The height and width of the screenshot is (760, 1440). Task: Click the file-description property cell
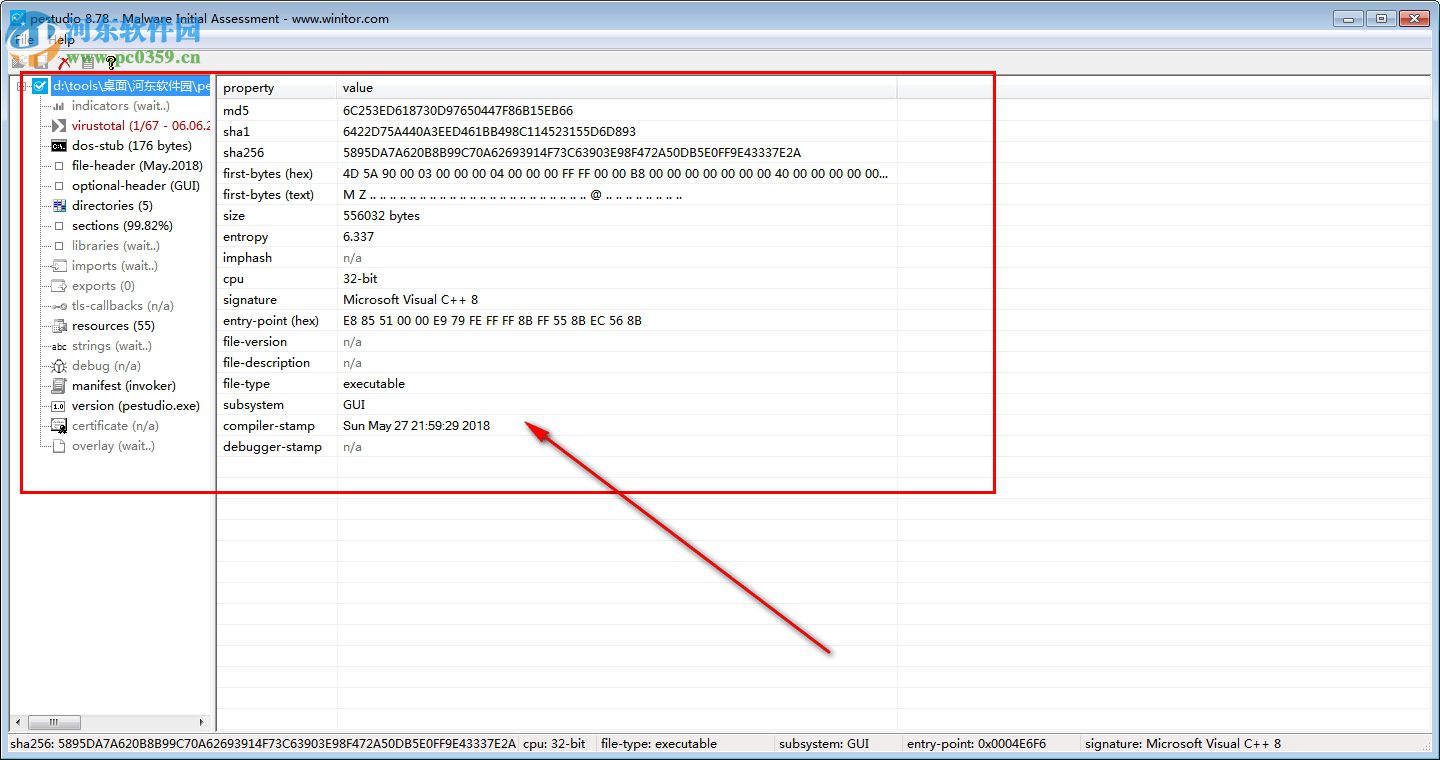[x=266, y=362]
